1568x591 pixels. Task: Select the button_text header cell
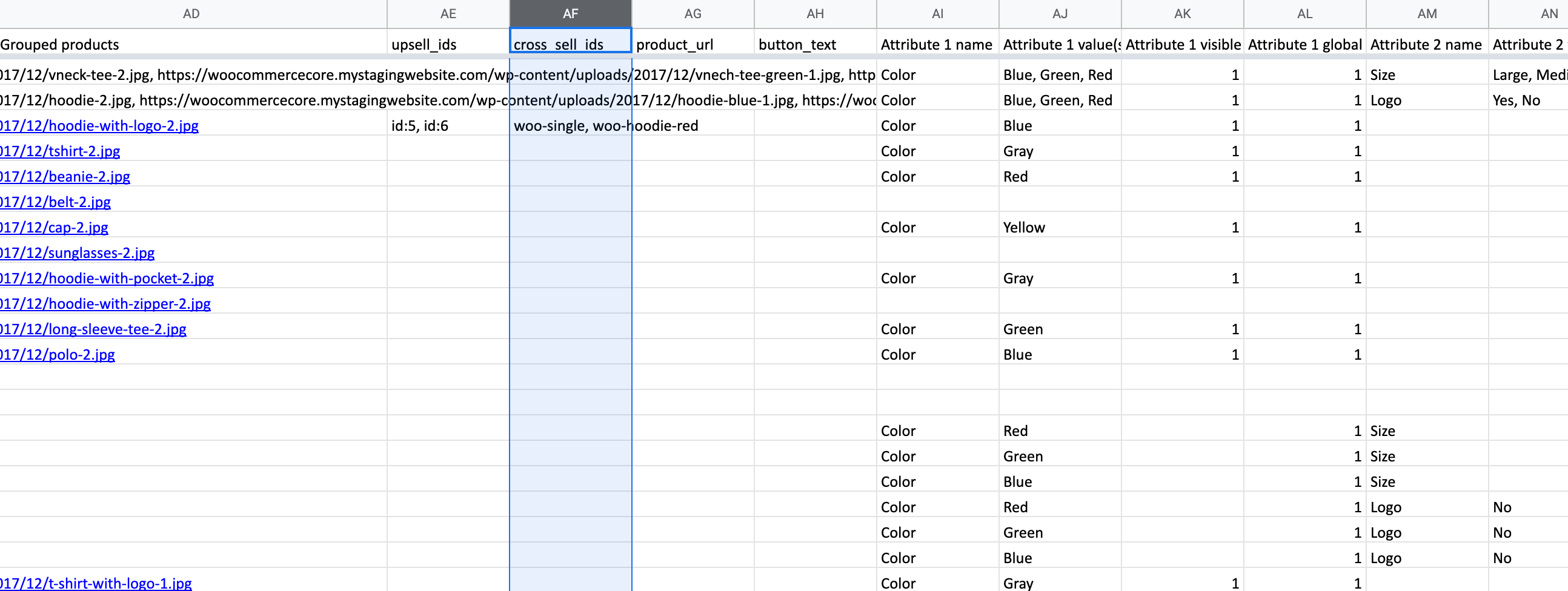(814, 44)
